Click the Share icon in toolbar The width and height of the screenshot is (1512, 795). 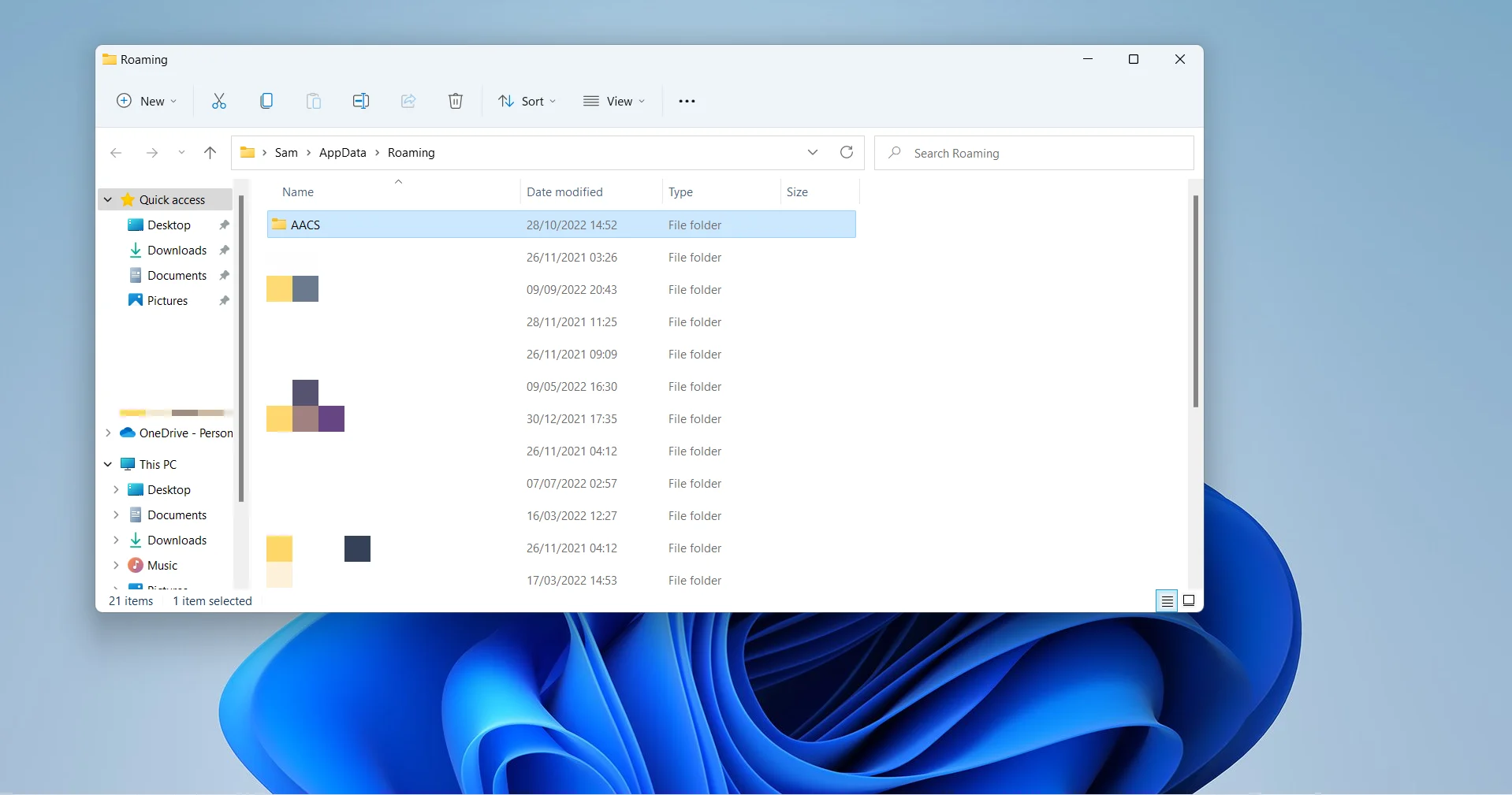pyautogui.click(x=408, y=101)
